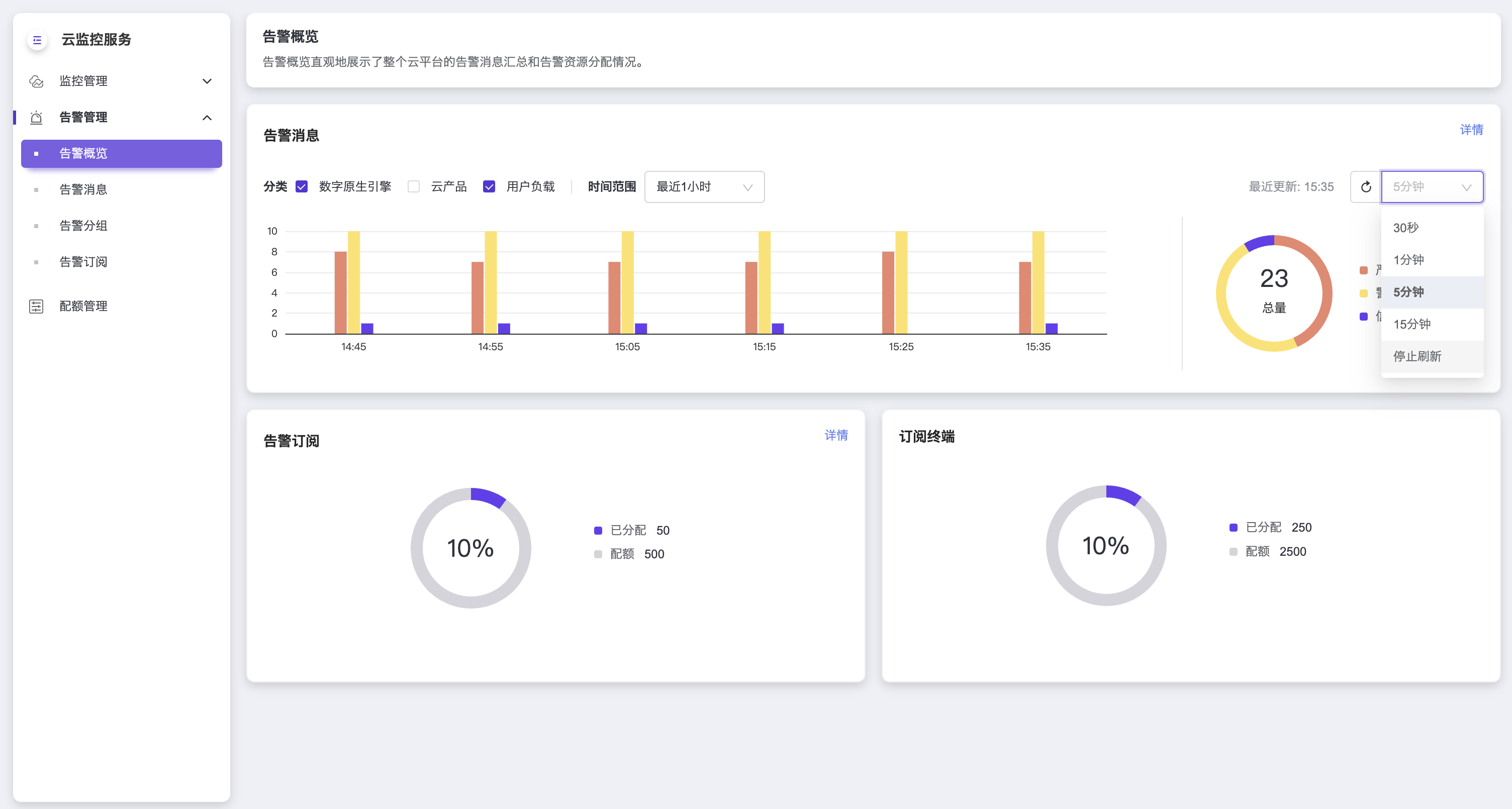Open the 最近1小时 time range dropdown

point(704,186)
